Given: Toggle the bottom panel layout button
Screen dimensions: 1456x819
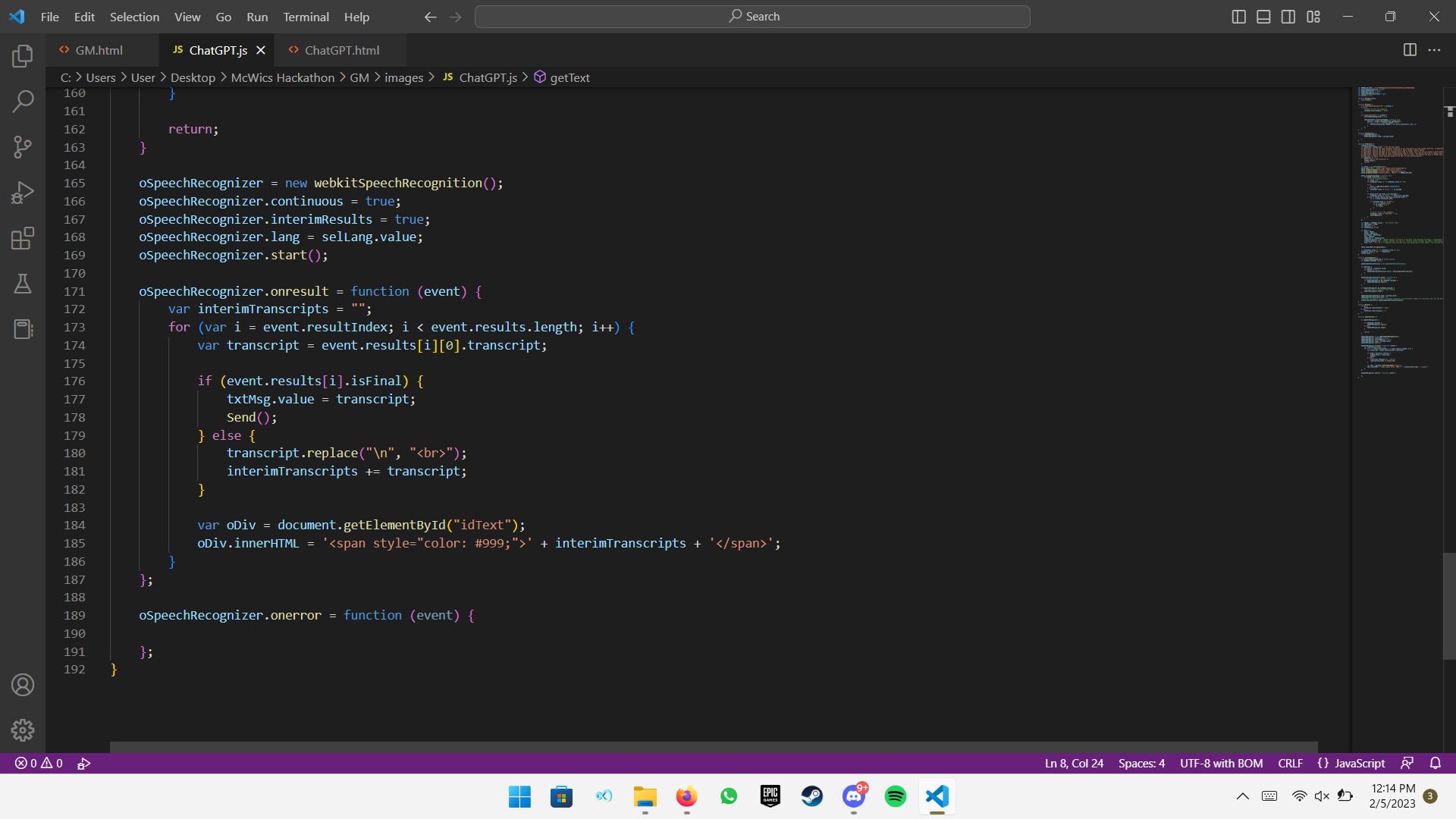Looking at the screenshot, I should pyautogui.click(x=1263, y=17).
